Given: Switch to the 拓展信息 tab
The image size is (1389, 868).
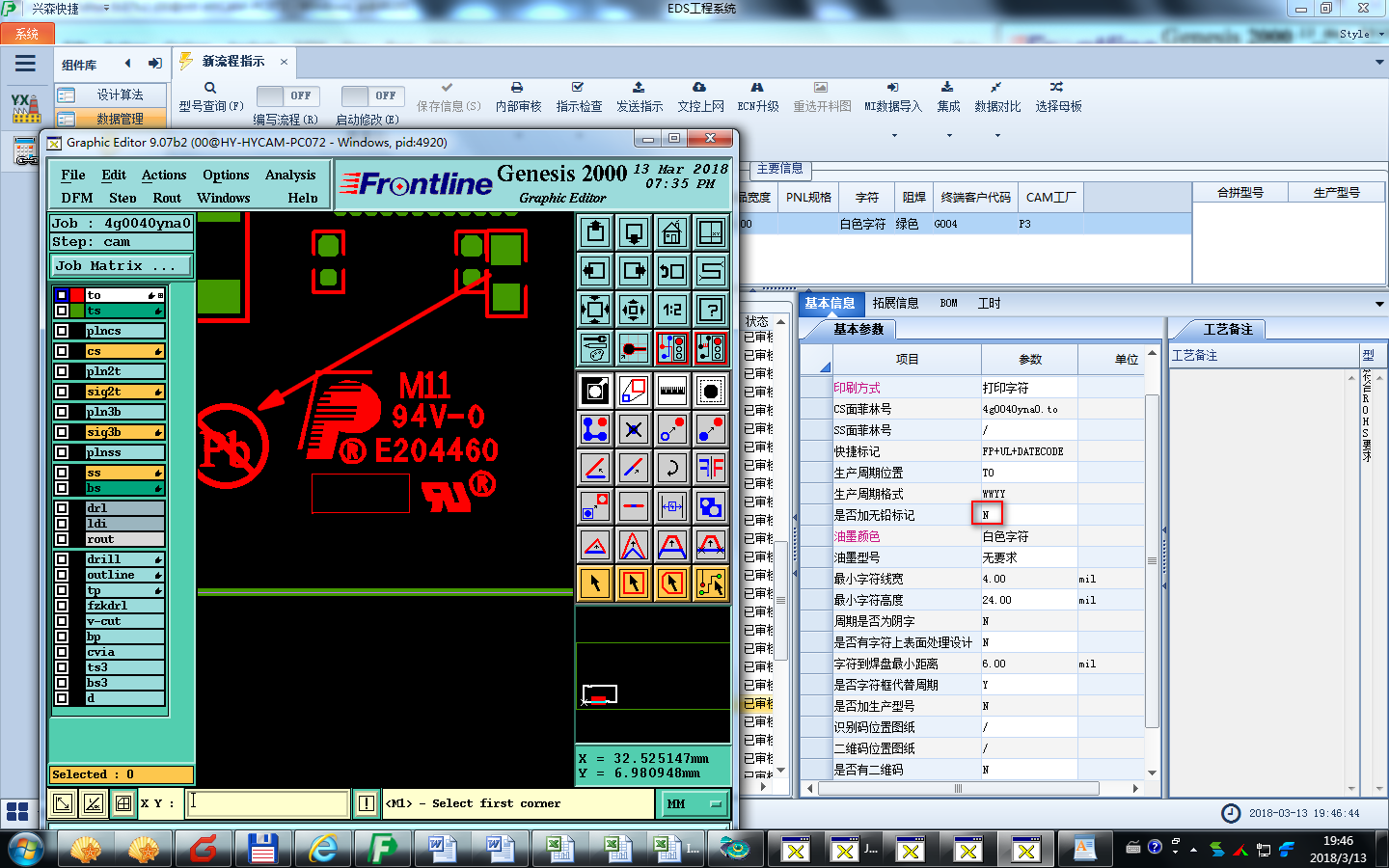Looking at the screenshot, I should 895,303.
